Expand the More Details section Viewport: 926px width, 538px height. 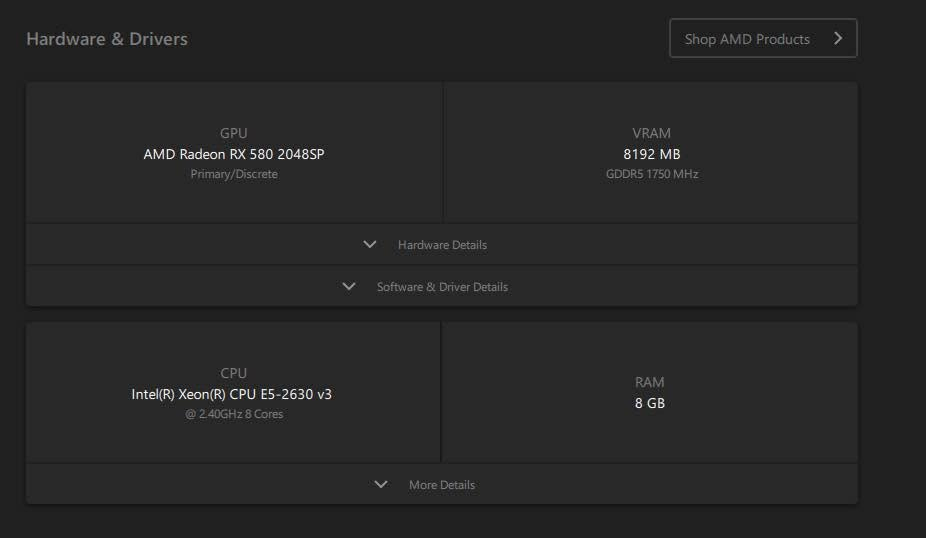[442, 484]
